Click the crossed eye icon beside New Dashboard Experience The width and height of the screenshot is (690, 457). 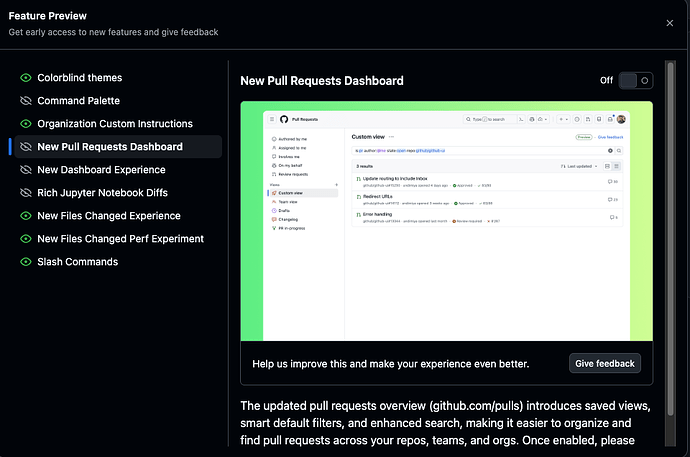click(x=26, y=170)
